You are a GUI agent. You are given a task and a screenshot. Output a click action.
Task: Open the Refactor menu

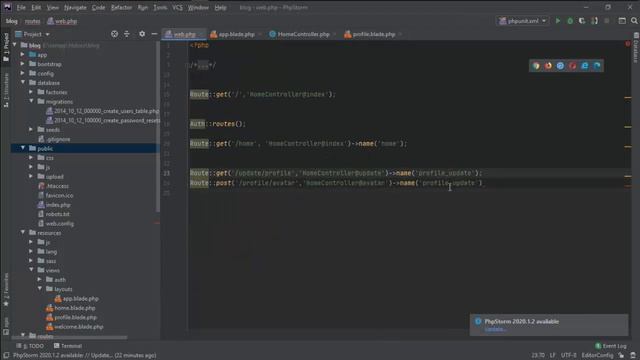tap(121, 7)
